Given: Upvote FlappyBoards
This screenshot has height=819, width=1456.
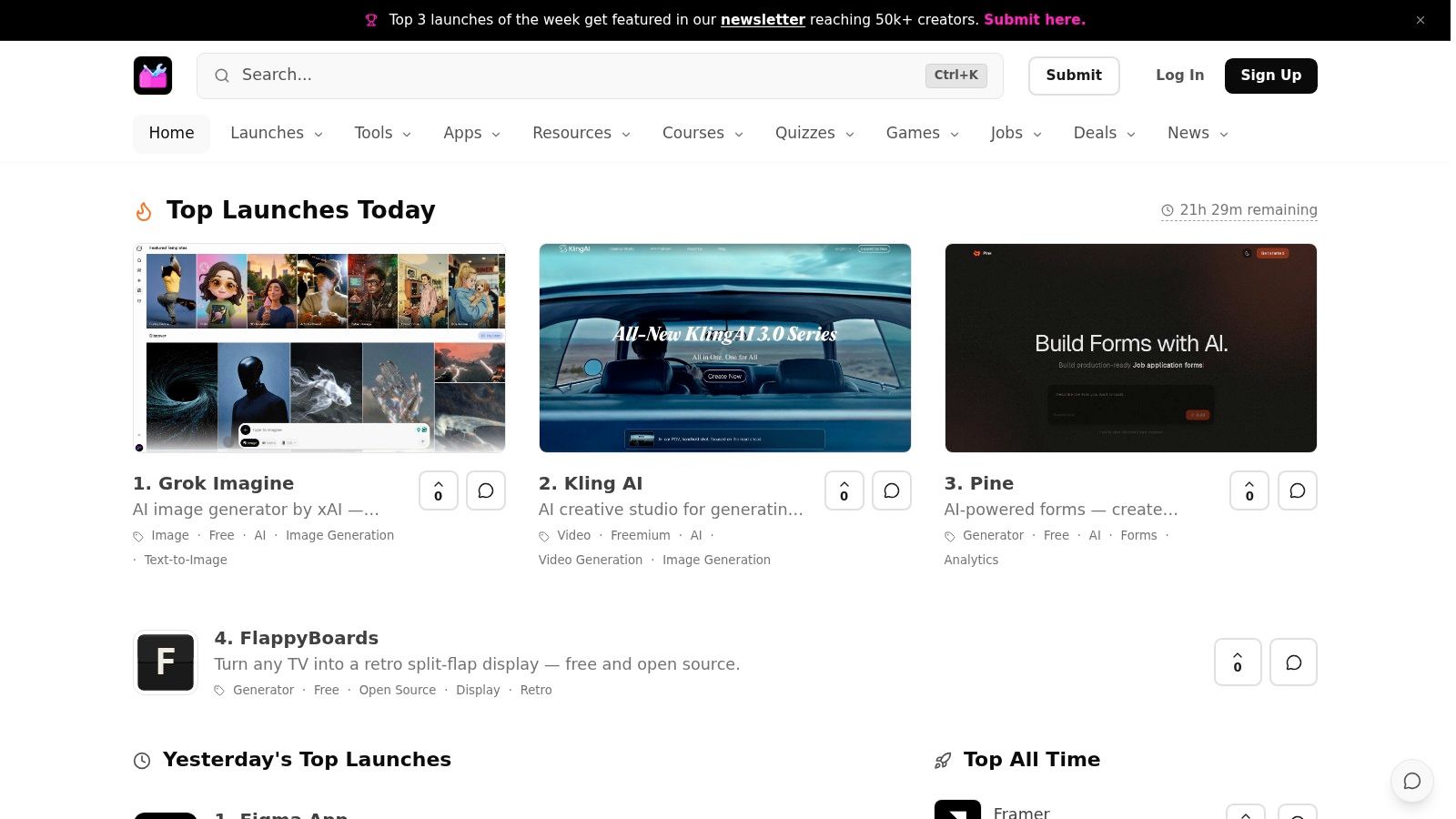Looking at the screenshot, I should pyautogui.click(x=1238, y=662).
